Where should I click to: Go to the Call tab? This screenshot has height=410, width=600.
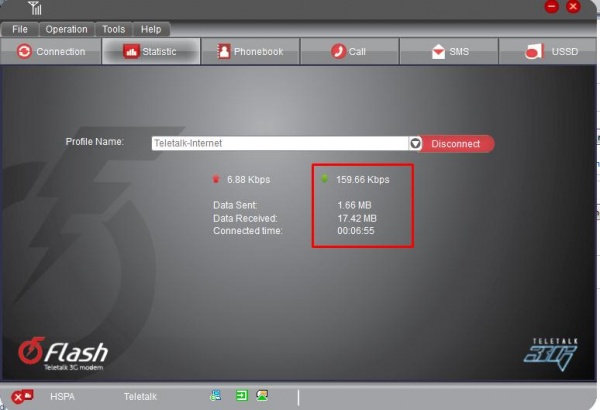tap(349, 51)
